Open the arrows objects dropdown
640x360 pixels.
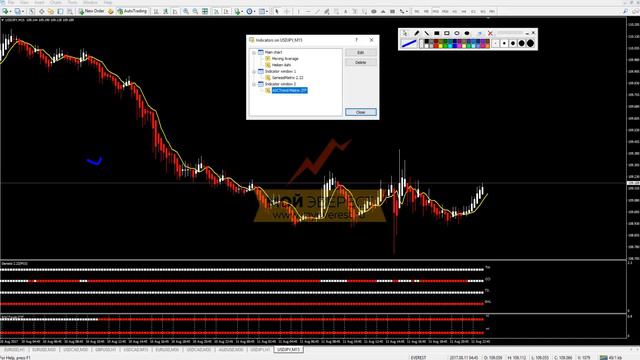pos(407,11)
